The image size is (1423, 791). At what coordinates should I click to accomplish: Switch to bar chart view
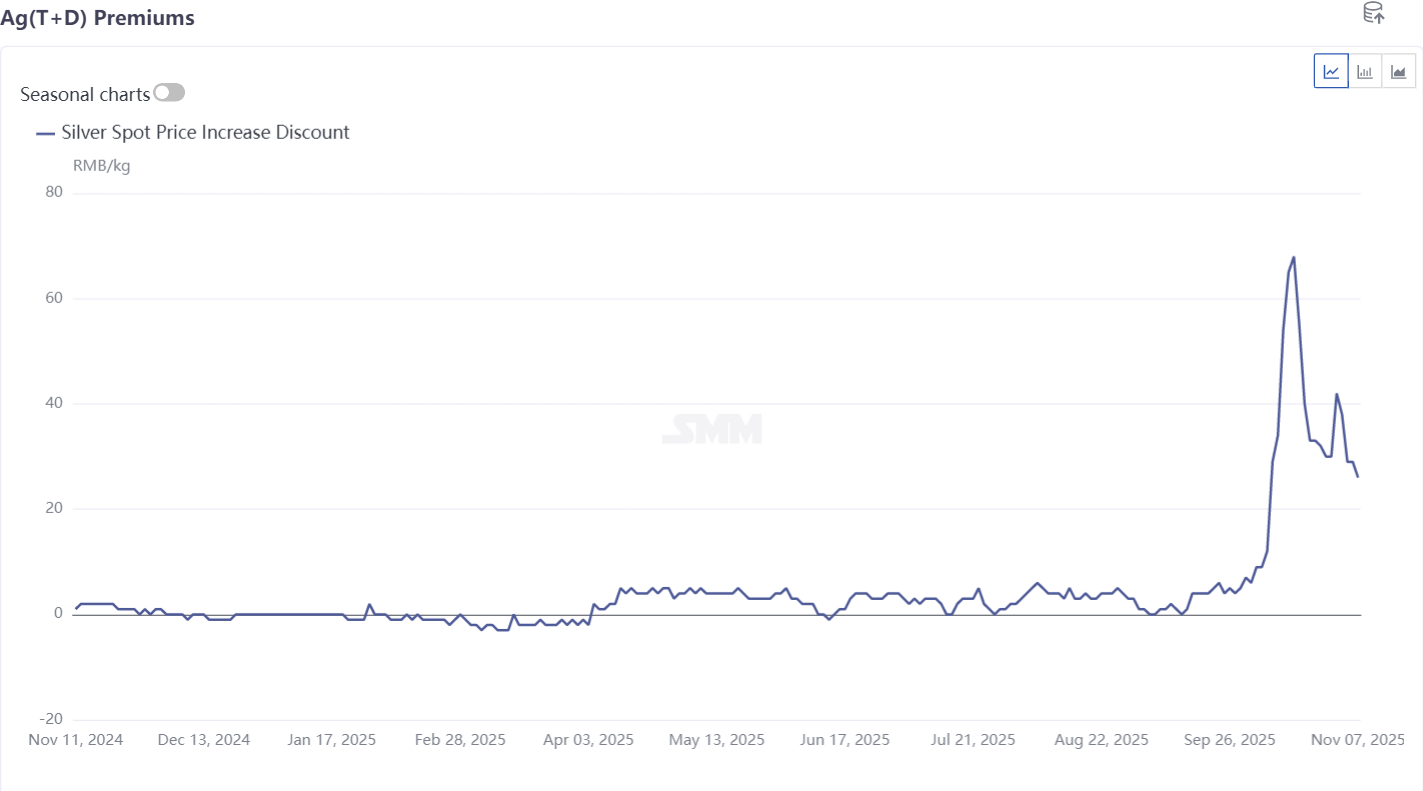[1365, 71]
